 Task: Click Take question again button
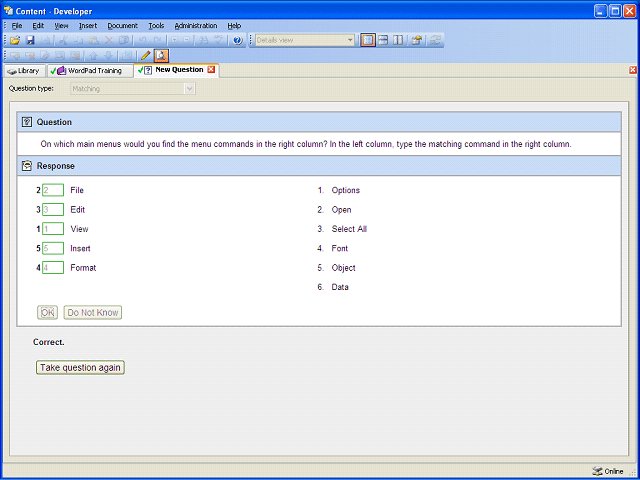pos(80,367)
